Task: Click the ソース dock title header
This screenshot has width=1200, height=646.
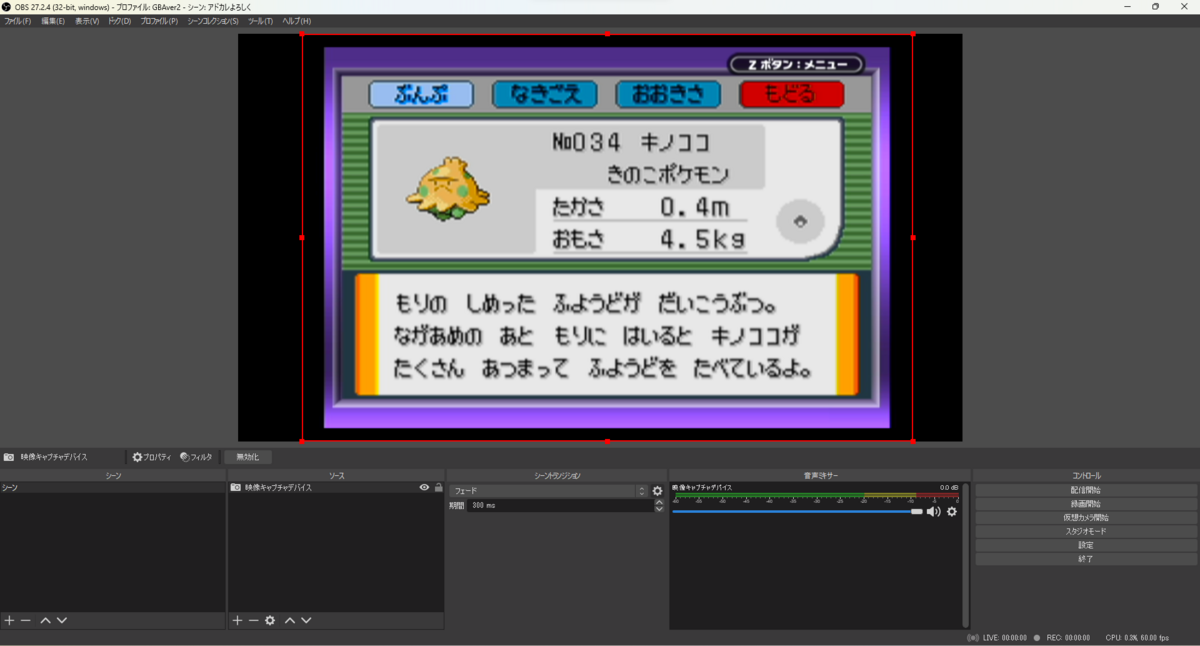Action: point(336,475)
